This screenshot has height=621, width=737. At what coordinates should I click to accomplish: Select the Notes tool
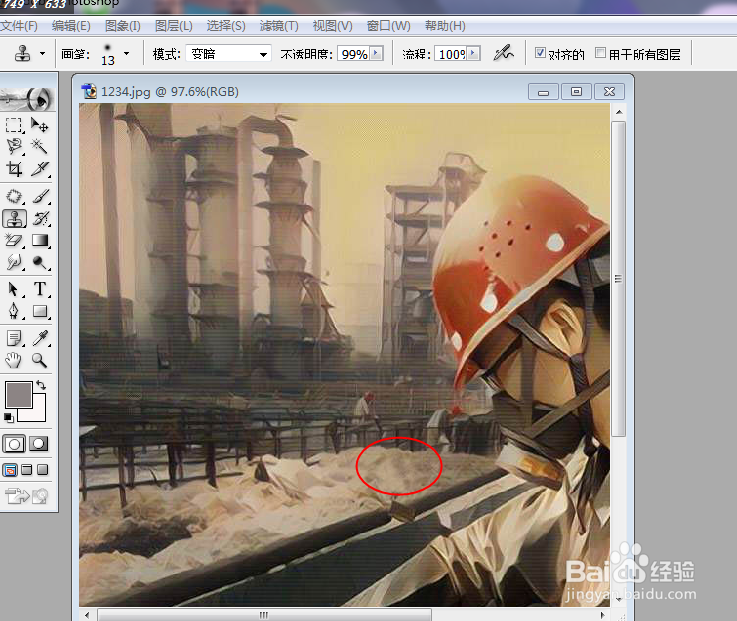coord(14,338)
